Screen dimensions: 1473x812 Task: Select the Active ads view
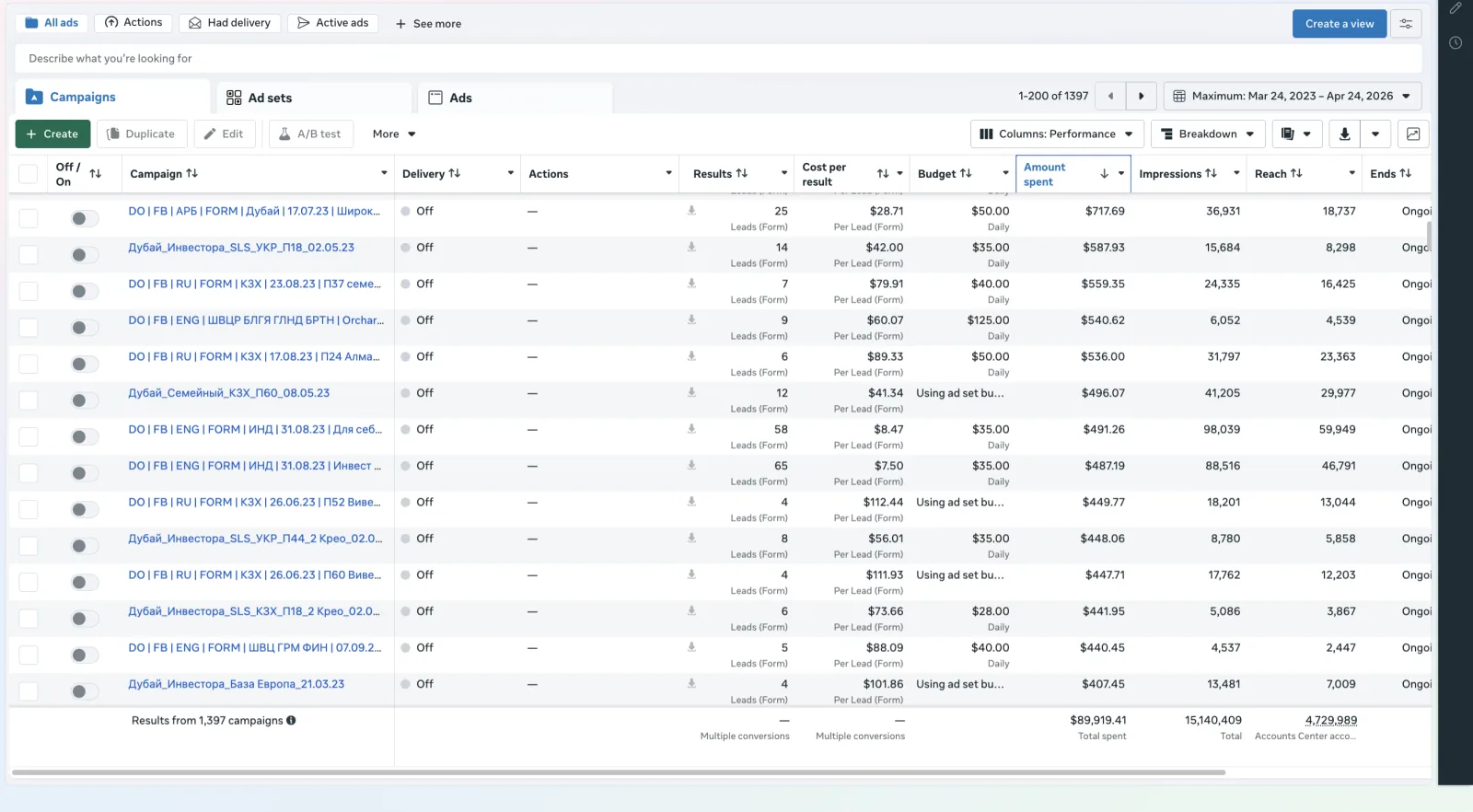[333, 23]
